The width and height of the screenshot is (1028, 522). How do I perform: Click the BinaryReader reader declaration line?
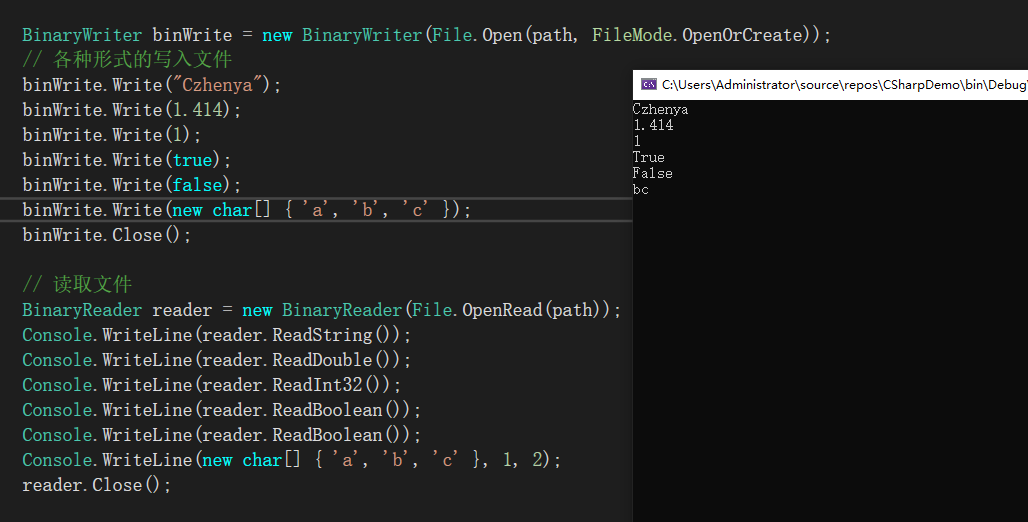(321, 310)
